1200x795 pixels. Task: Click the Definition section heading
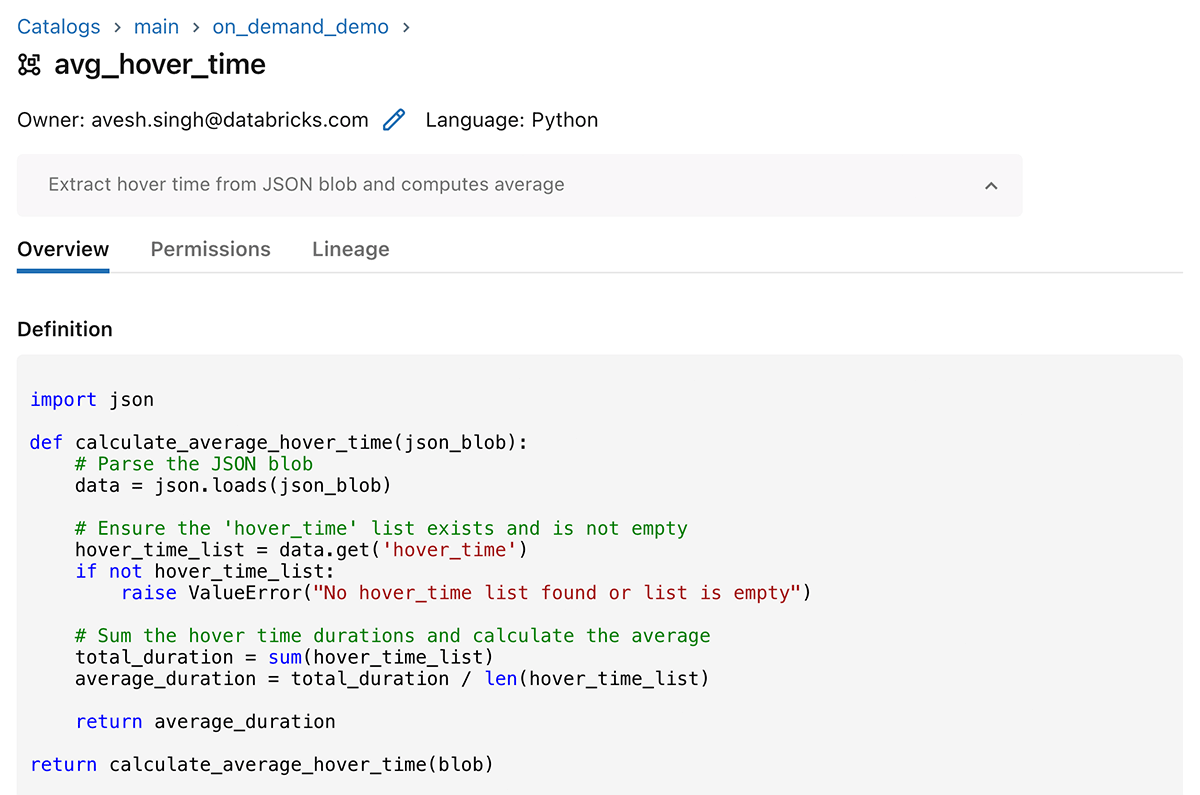pos(65,329)
